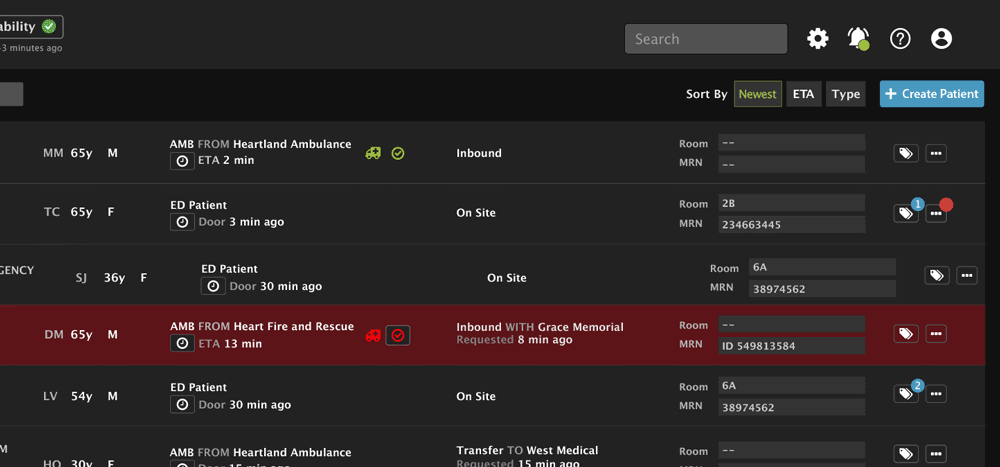Click the red ambulance icon for patient DM
1000x467 pixels.
pyautogui.click(x=373, y=335)
